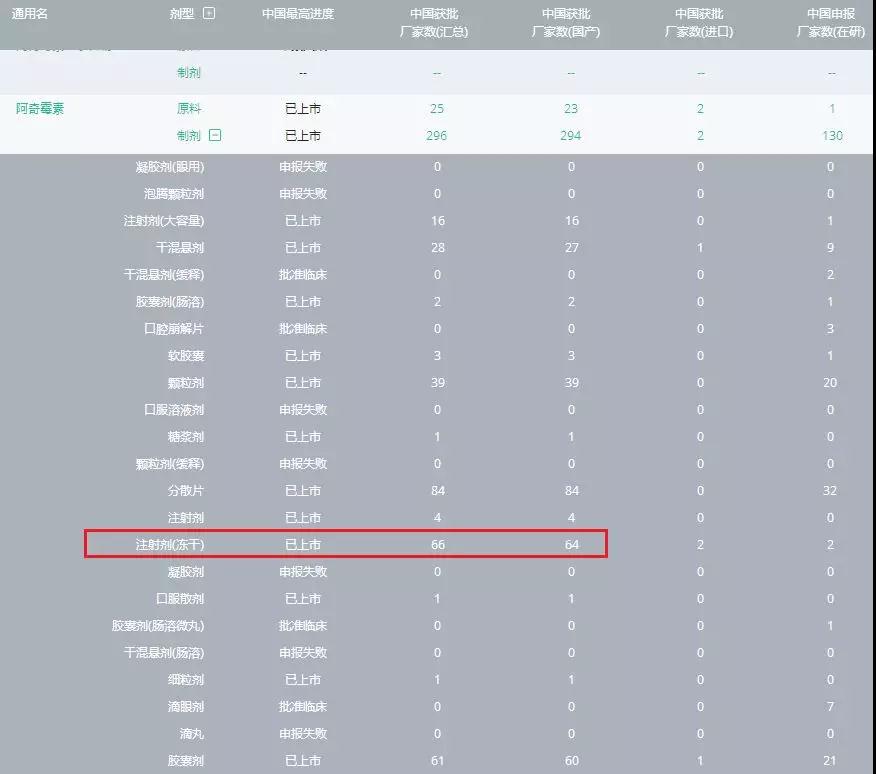Select the 口腔崩解片 row label
The width and height of the screenshot is (876, 774).
point(174,329)
